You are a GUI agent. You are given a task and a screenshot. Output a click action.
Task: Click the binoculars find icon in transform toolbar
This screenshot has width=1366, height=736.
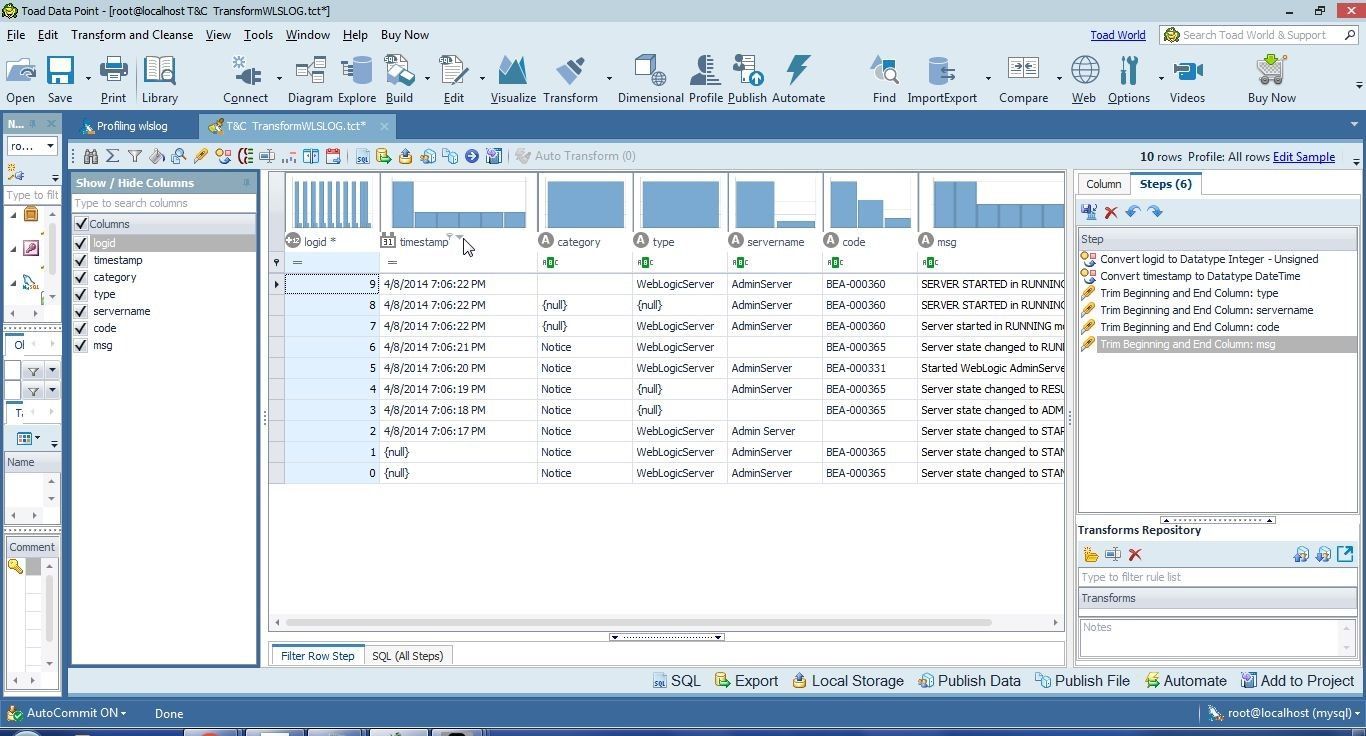point(91,156)
